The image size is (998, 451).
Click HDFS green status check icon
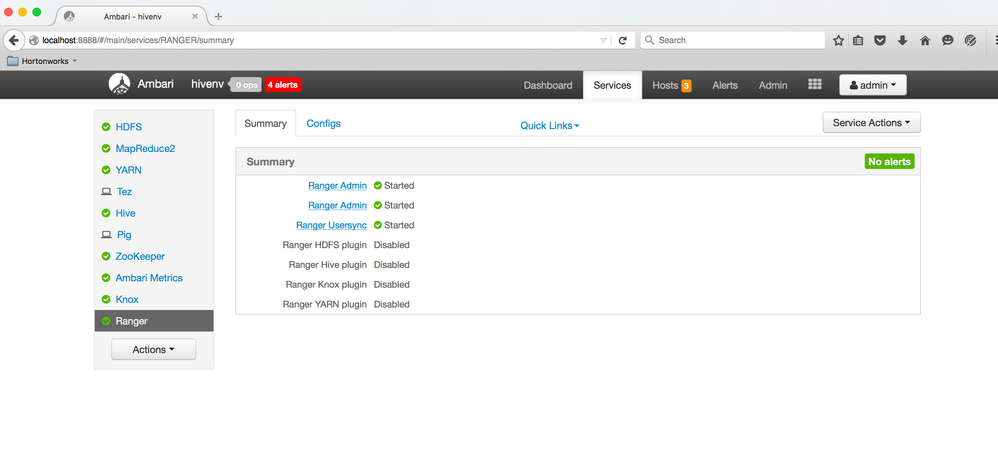(x=106, y=127)
